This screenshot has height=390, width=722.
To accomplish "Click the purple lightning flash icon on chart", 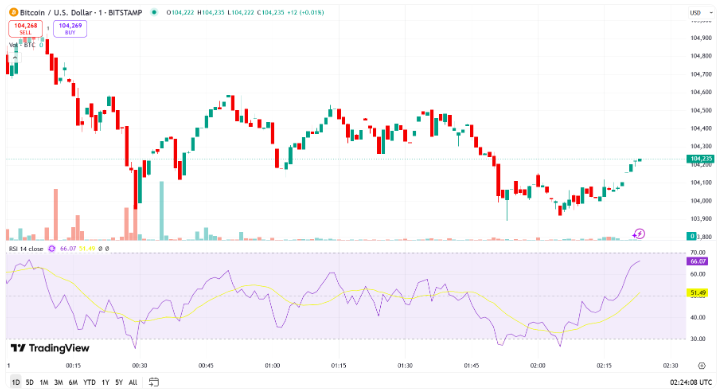I will (x=639, y=234).
